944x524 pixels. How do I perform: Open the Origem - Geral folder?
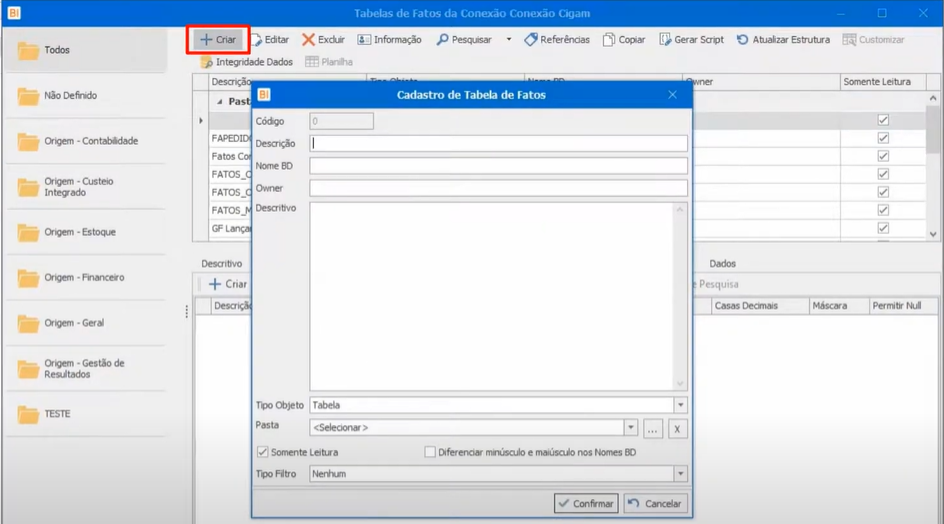(86, 323)
